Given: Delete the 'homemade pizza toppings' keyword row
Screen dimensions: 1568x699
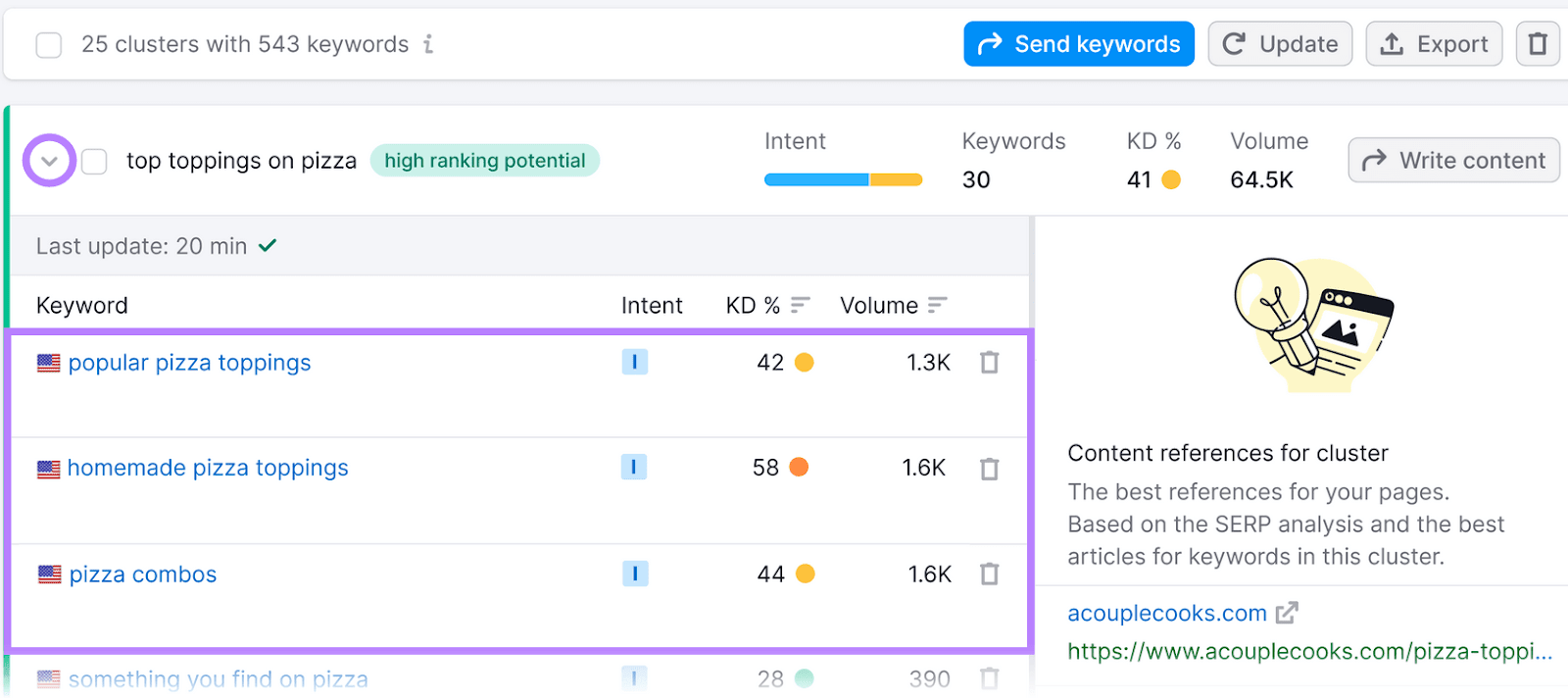Looking at the screenshot, I should [x=990, y=469].
